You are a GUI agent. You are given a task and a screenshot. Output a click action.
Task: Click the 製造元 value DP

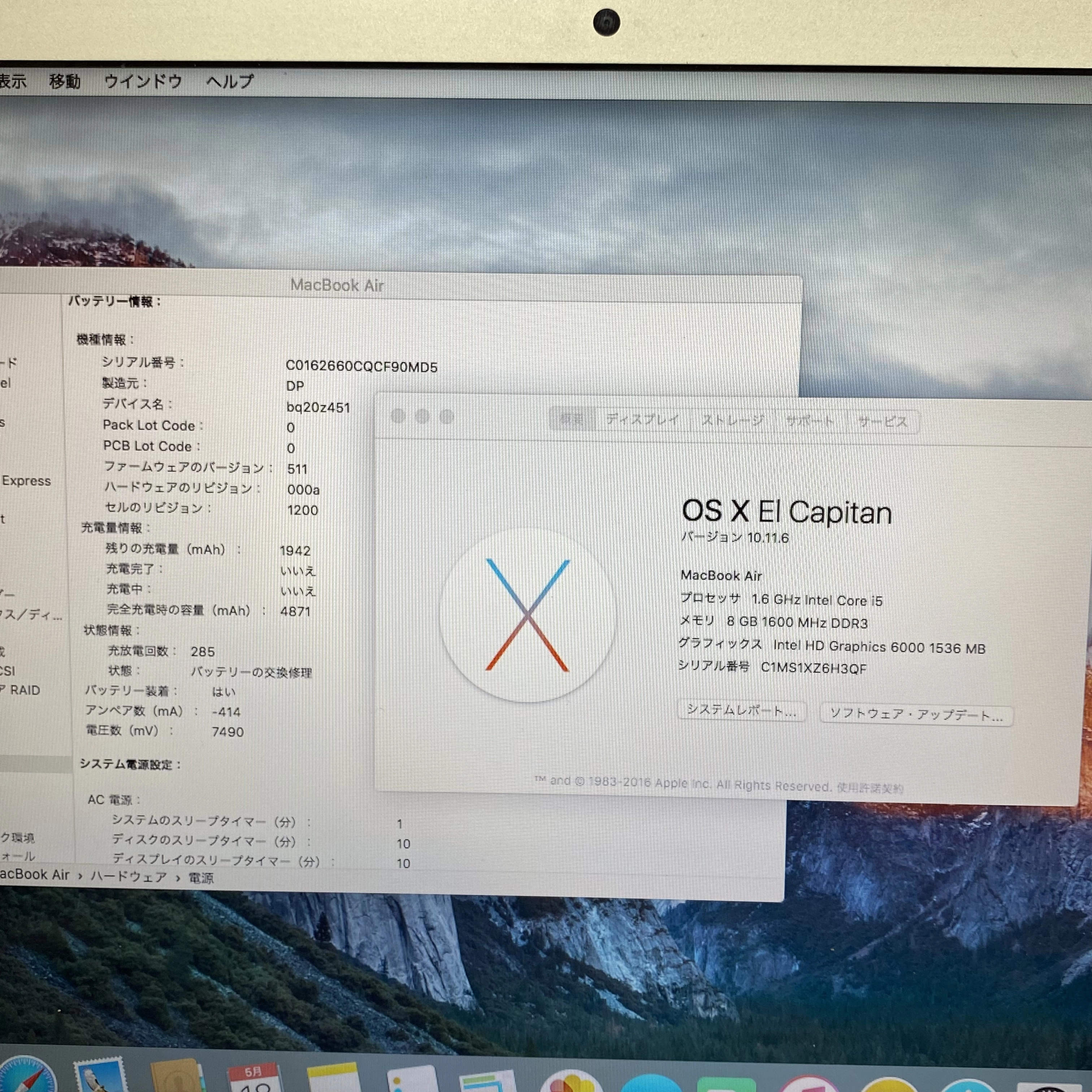[x=295, y=386]
